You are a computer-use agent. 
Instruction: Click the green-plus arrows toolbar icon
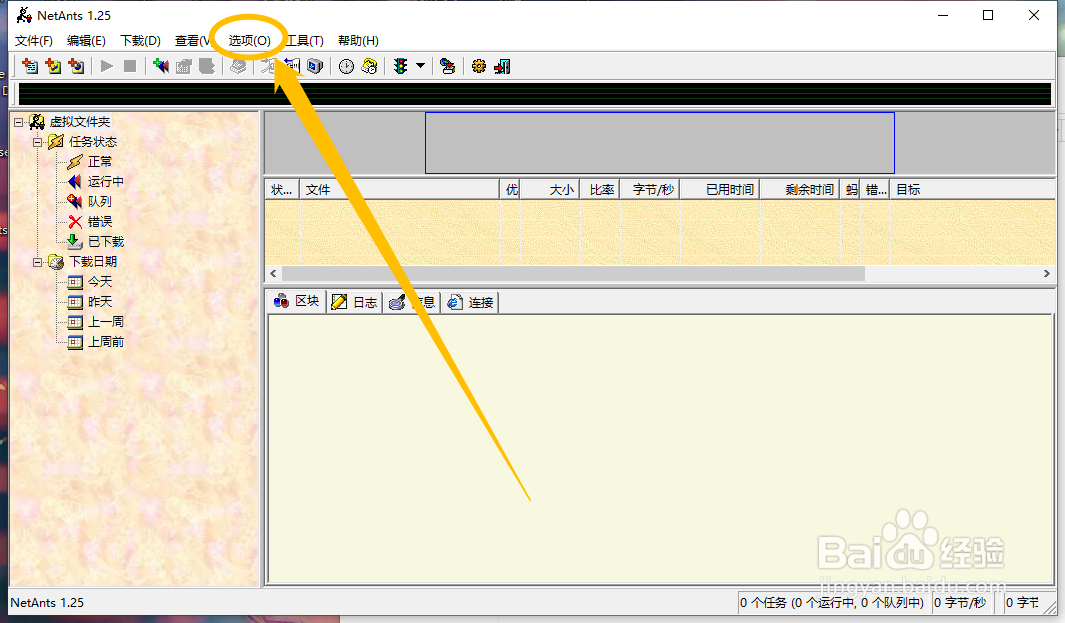point(161,66)
